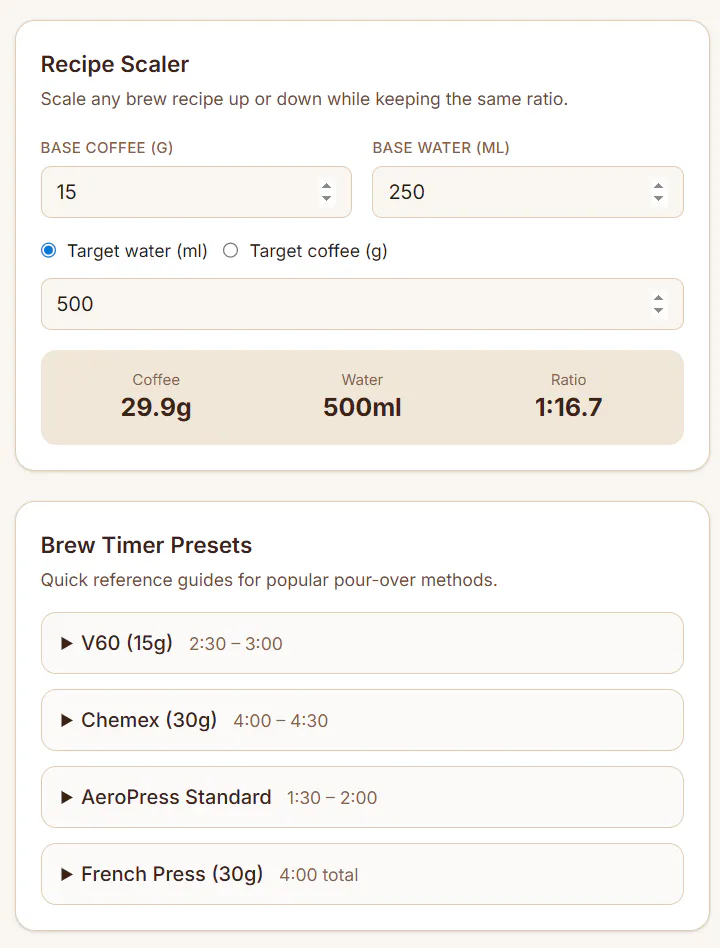The image size is (720, 948).
Task: Click the 29.9g coffee result value
Action: tap(156, 407)
